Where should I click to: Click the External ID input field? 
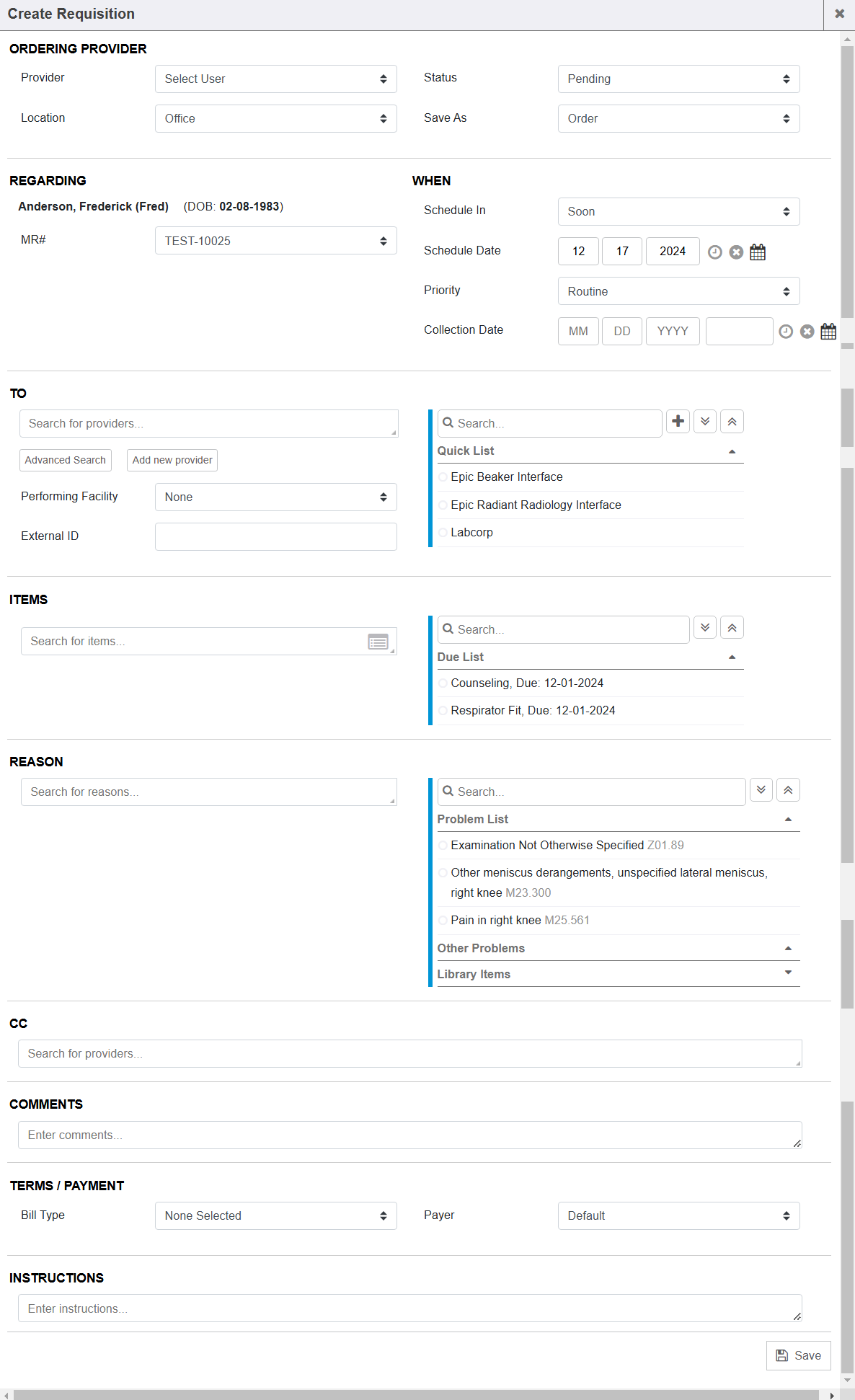point(275,537)
